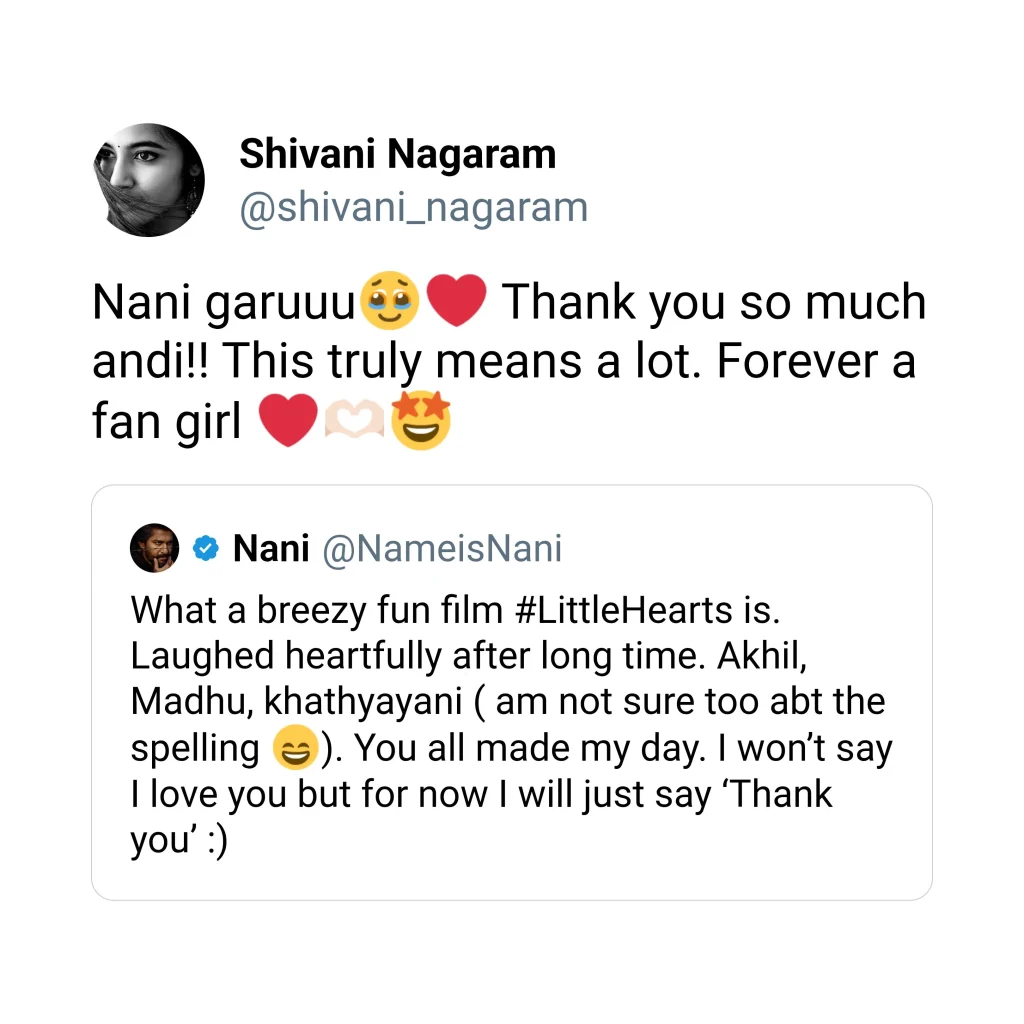
Task: Open Nani's small profile picture
Action: point(154,548)
